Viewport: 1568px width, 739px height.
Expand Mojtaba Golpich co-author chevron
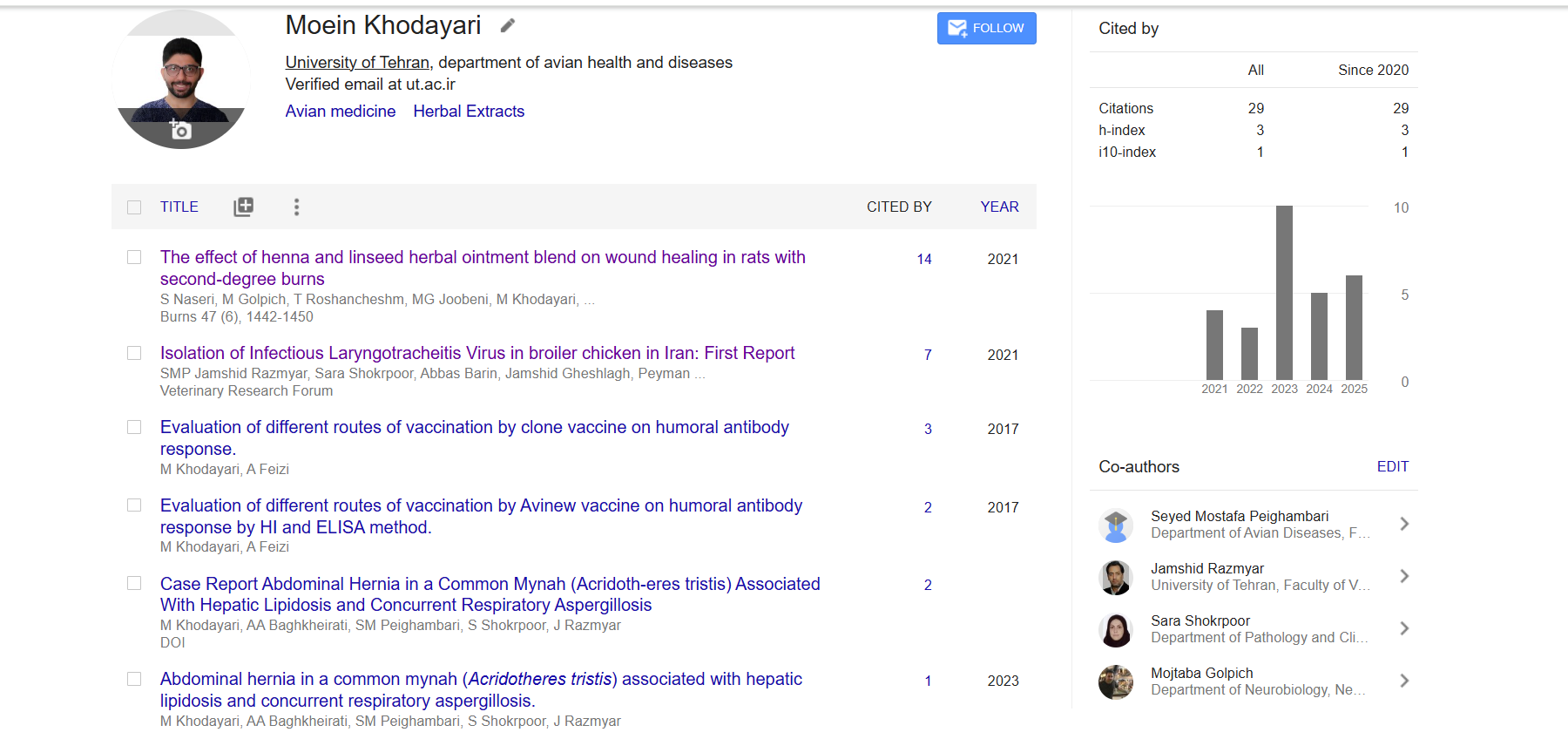(1403, 681)
